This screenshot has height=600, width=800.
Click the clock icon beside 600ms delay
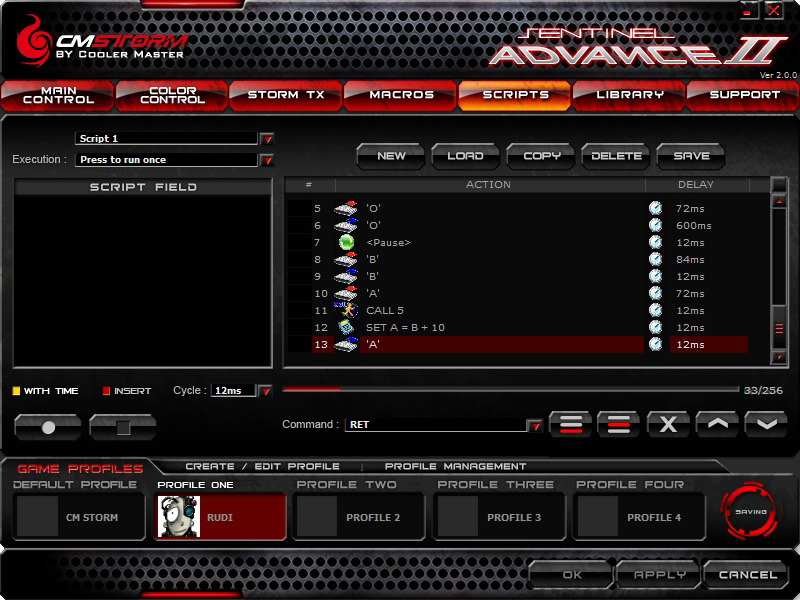coord(656,225)
